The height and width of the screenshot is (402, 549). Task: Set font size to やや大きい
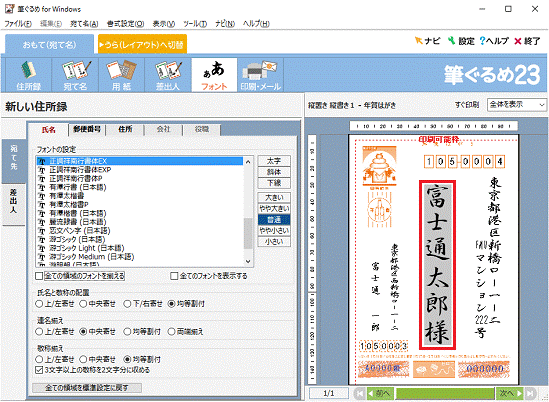[x=274, y=209]
